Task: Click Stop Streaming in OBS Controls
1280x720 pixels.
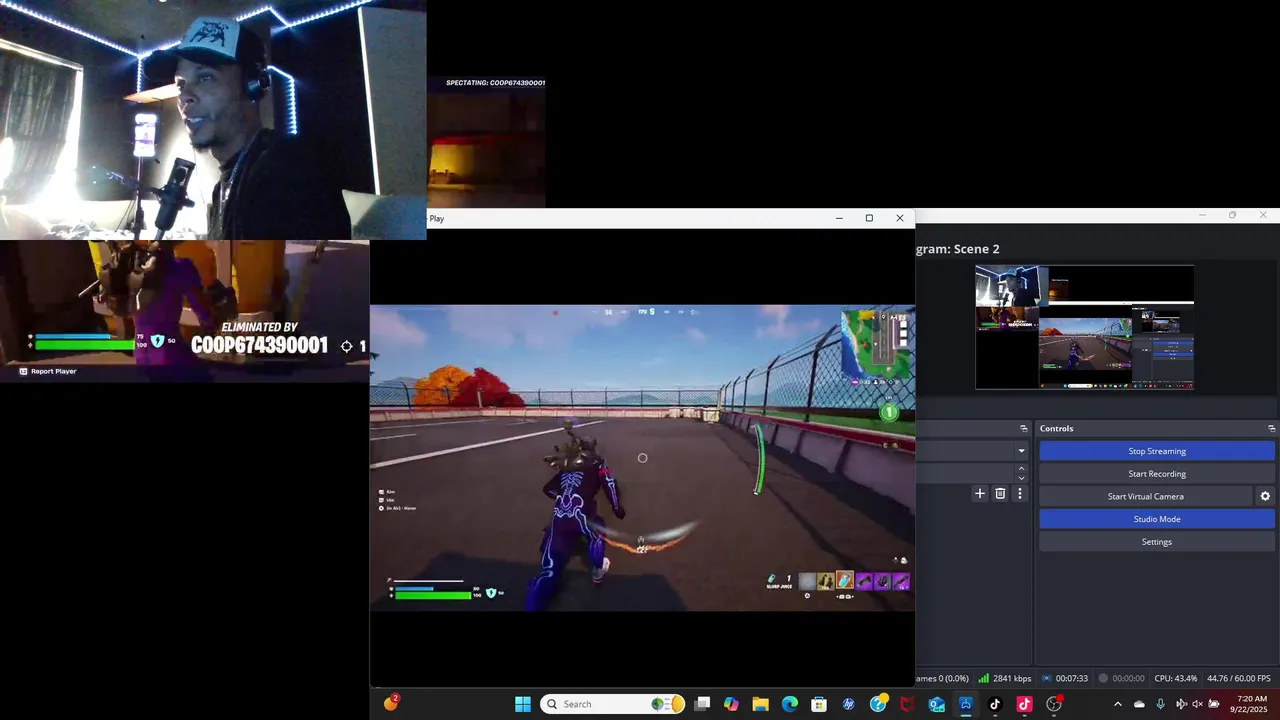Action: tap(1157, 451)
